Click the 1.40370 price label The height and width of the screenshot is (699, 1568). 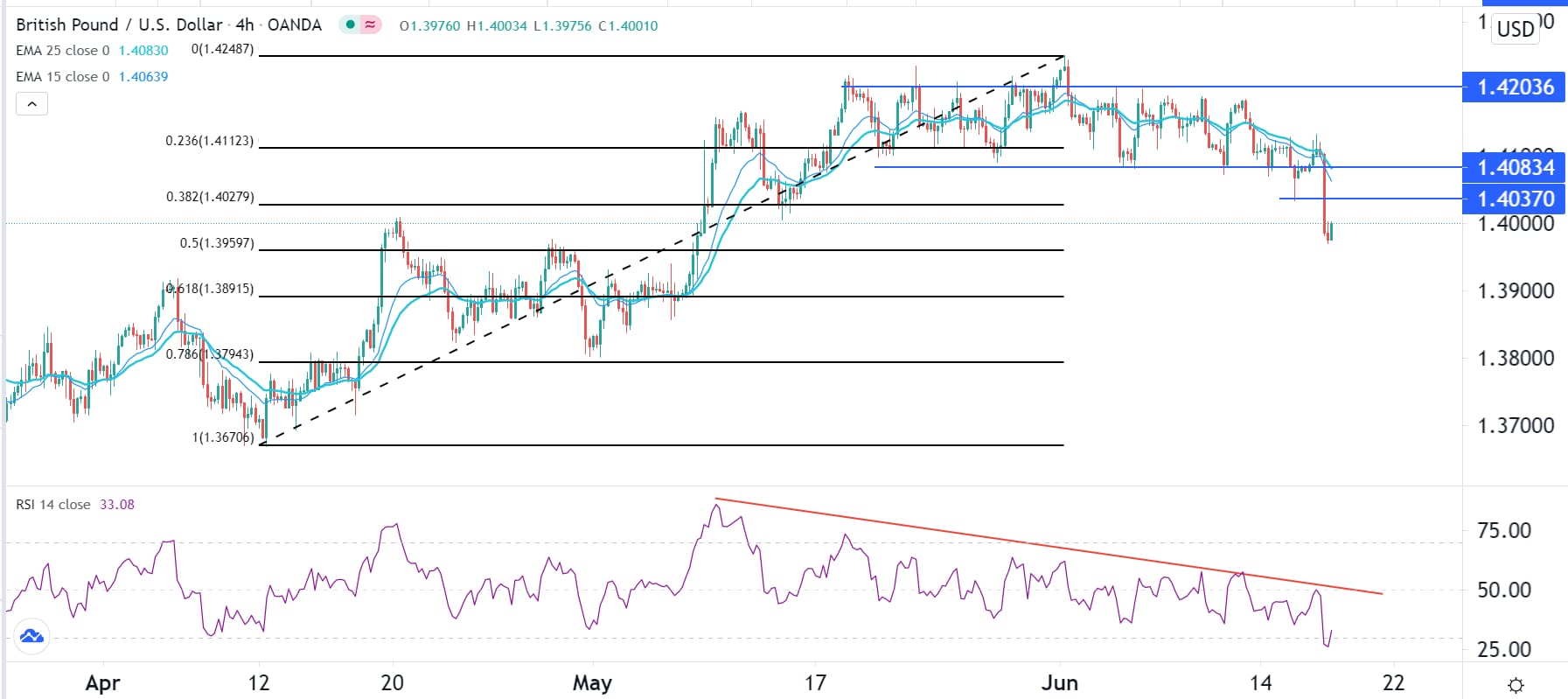coord(1515,199)
